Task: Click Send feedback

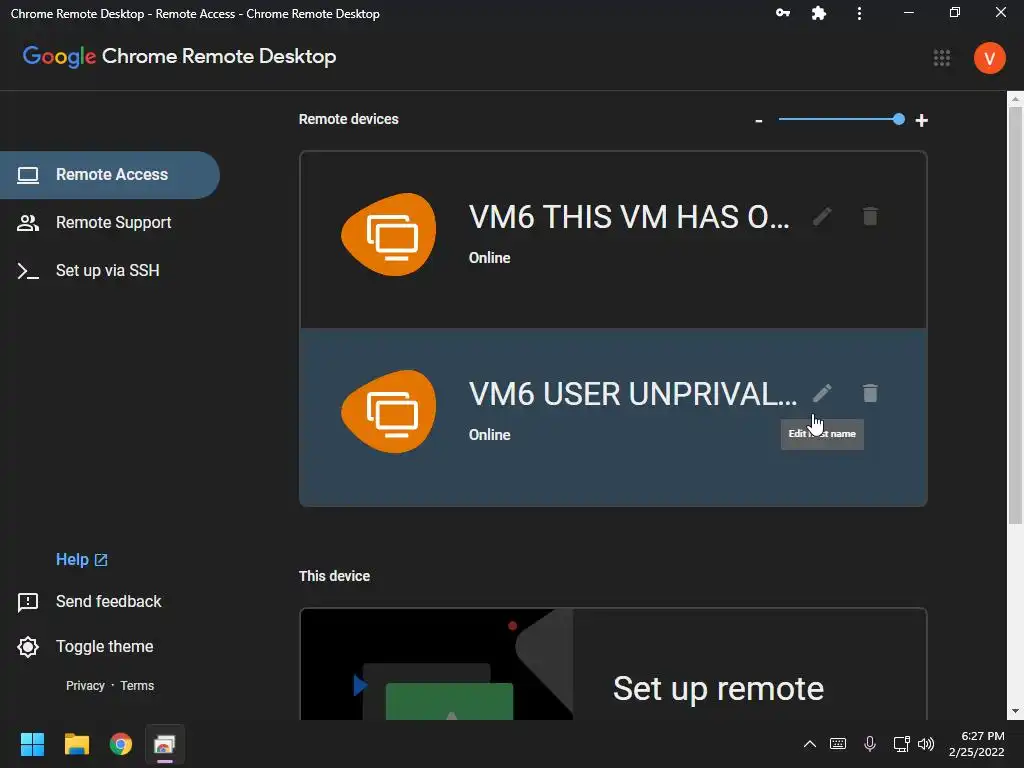Action: click(x=89, y=601)
